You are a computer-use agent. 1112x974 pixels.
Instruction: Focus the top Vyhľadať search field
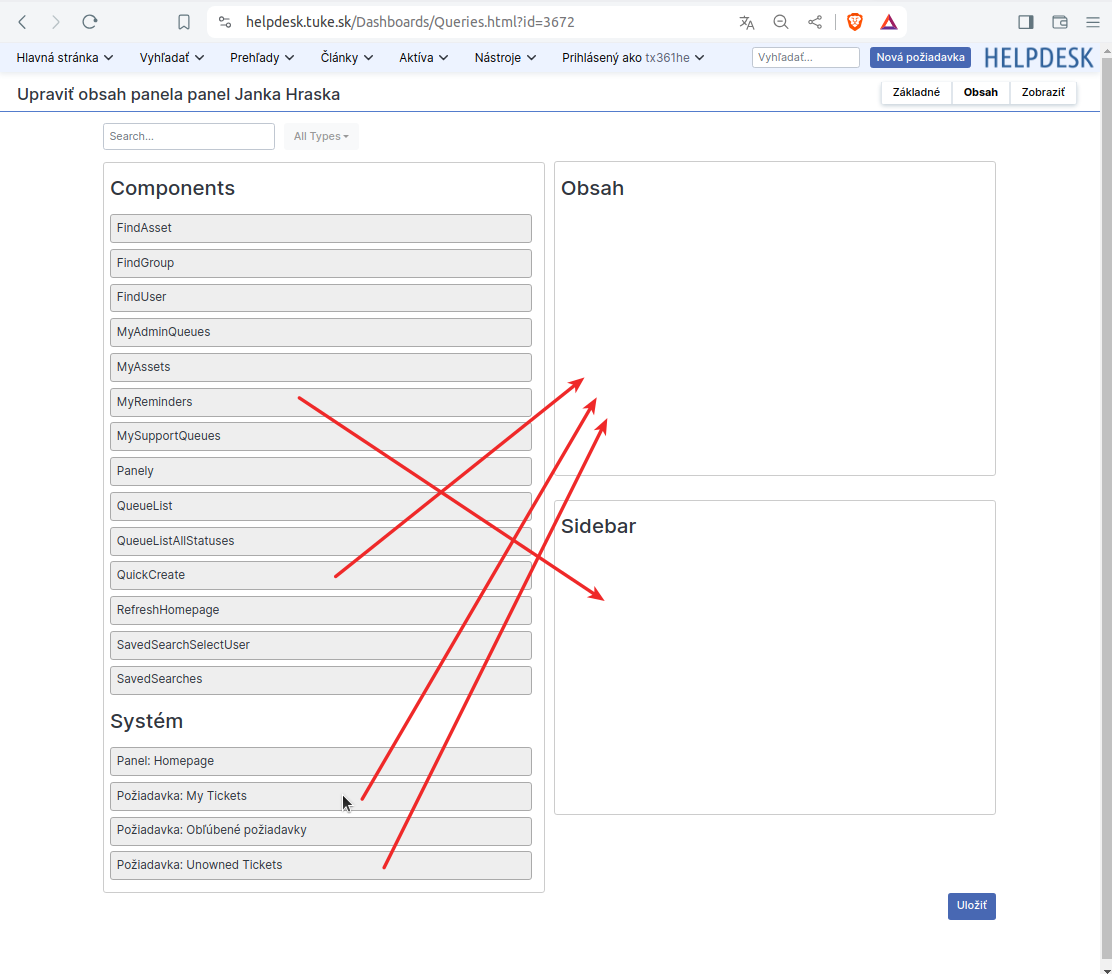[805, 57]
